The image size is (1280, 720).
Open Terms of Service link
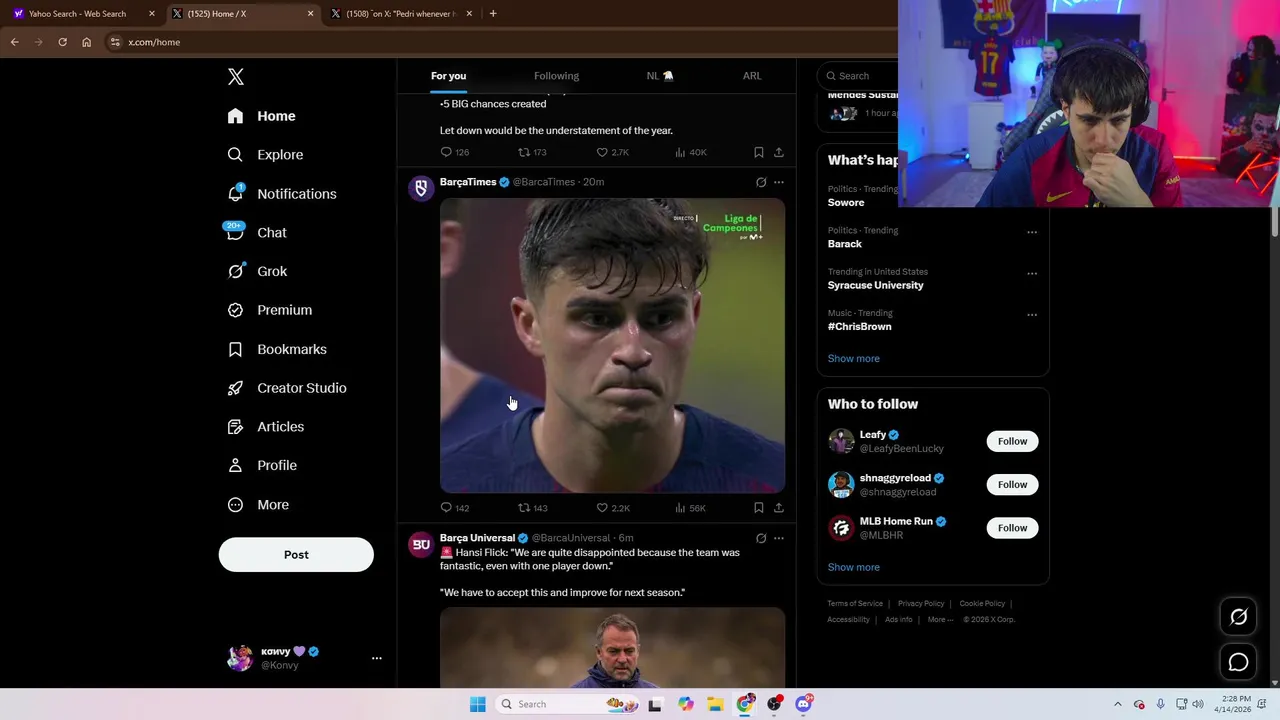(855, 604)
